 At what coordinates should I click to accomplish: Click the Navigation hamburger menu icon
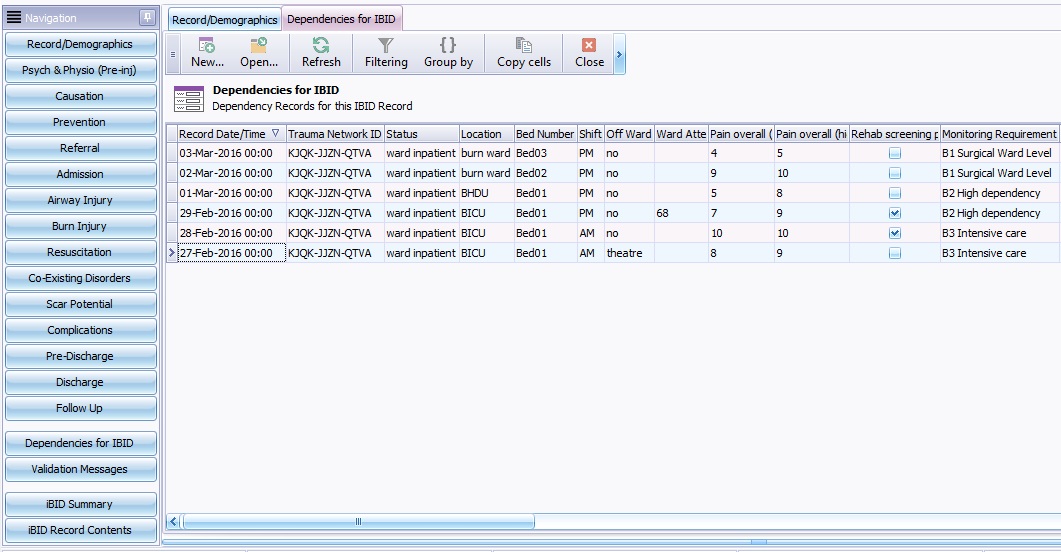pos(14,18)
